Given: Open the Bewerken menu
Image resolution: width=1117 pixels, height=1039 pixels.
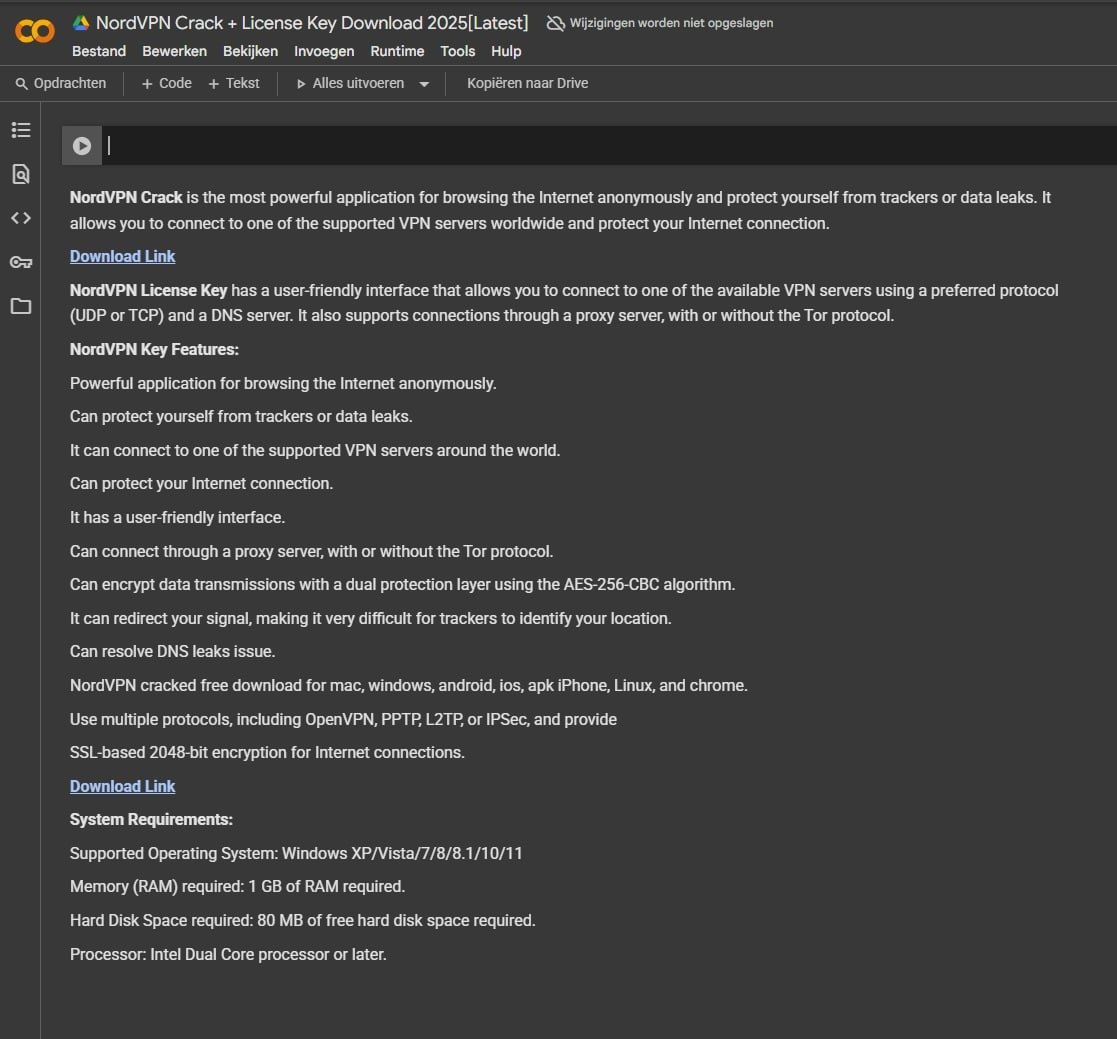Looking at the screenshot, I should pos(175,51).
